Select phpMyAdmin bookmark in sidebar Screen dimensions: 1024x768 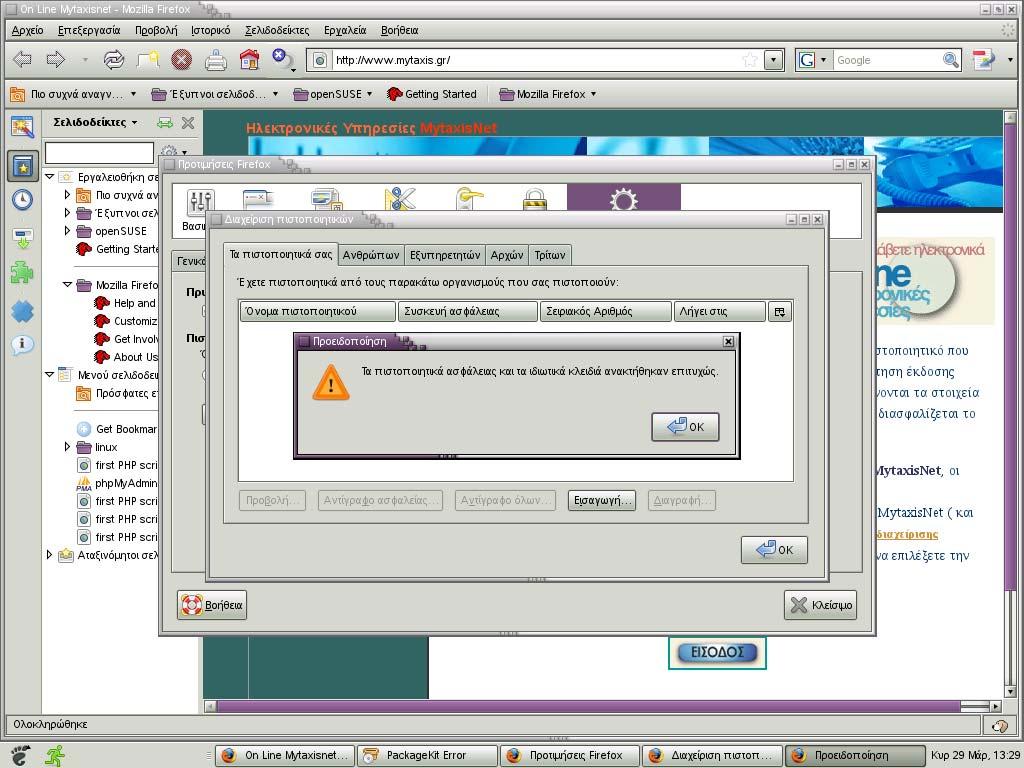click(x=116, y=483)
